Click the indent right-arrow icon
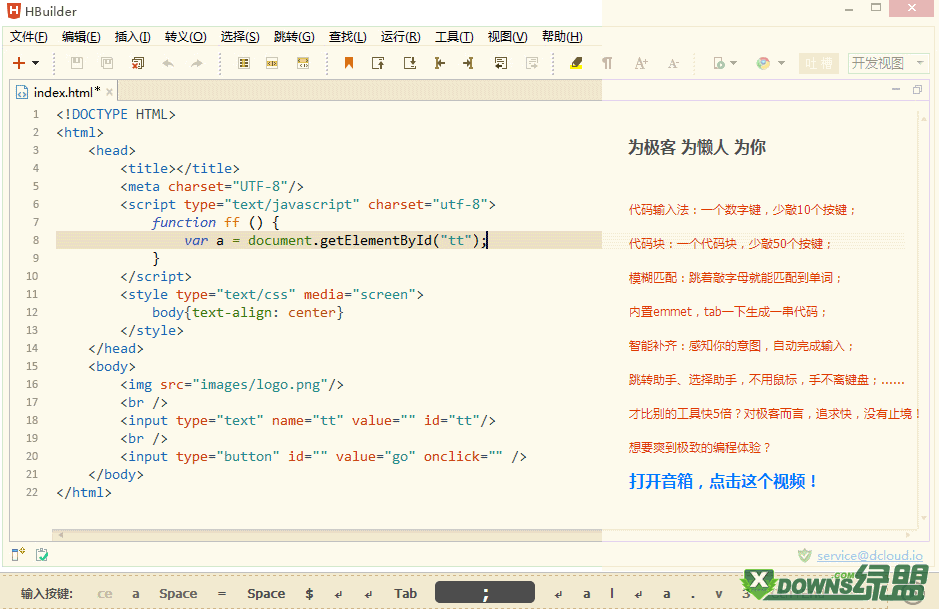Screen dimensions: 939x609 468,63
